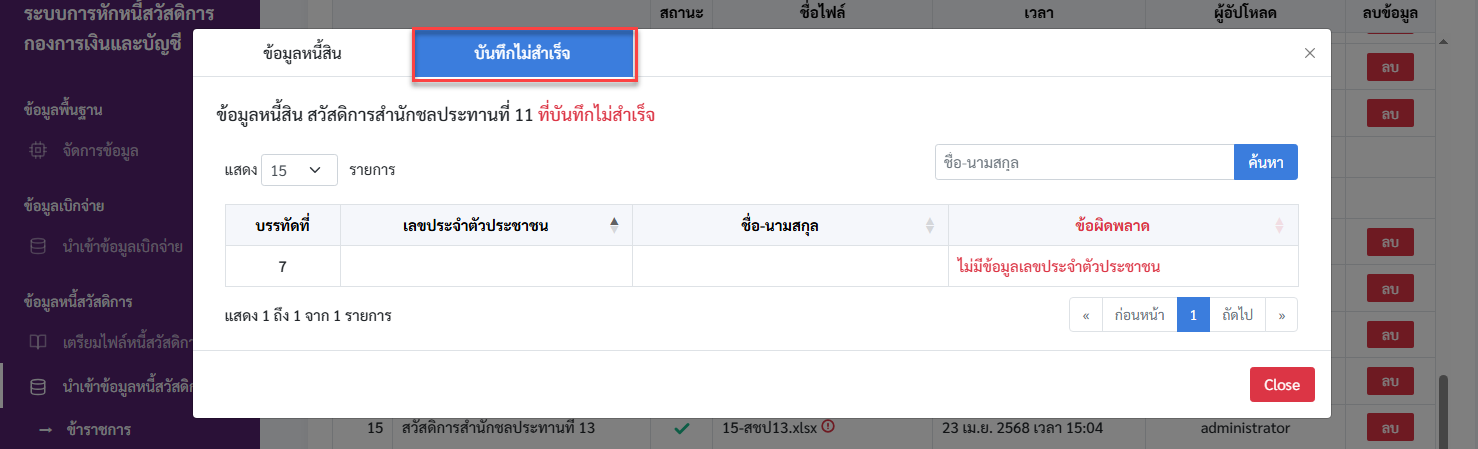Close the dialog with the X icon

click(1310, 53)
